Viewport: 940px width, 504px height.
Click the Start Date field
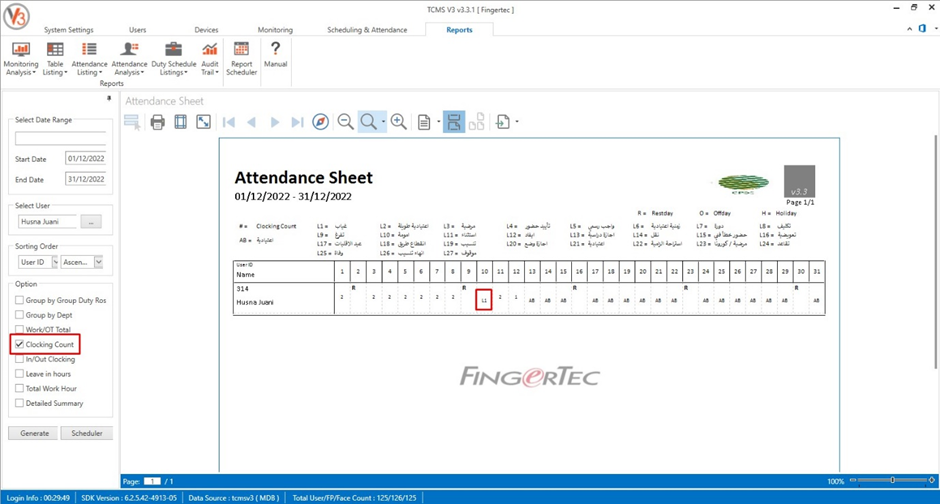tap(86, 159)
